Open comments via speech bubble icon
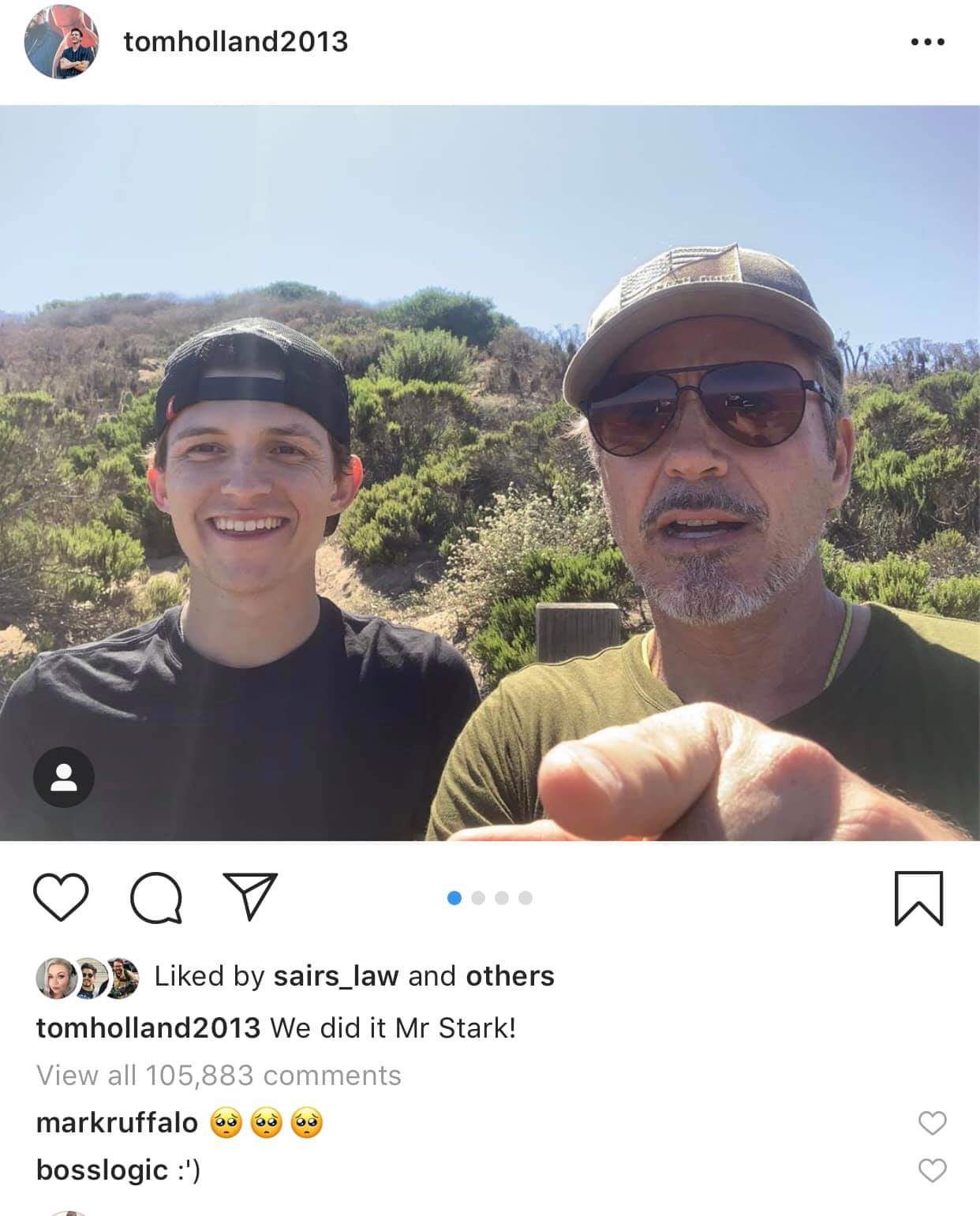The width and height of the screenshot is (980, 1216). click(x=156, y=898)
